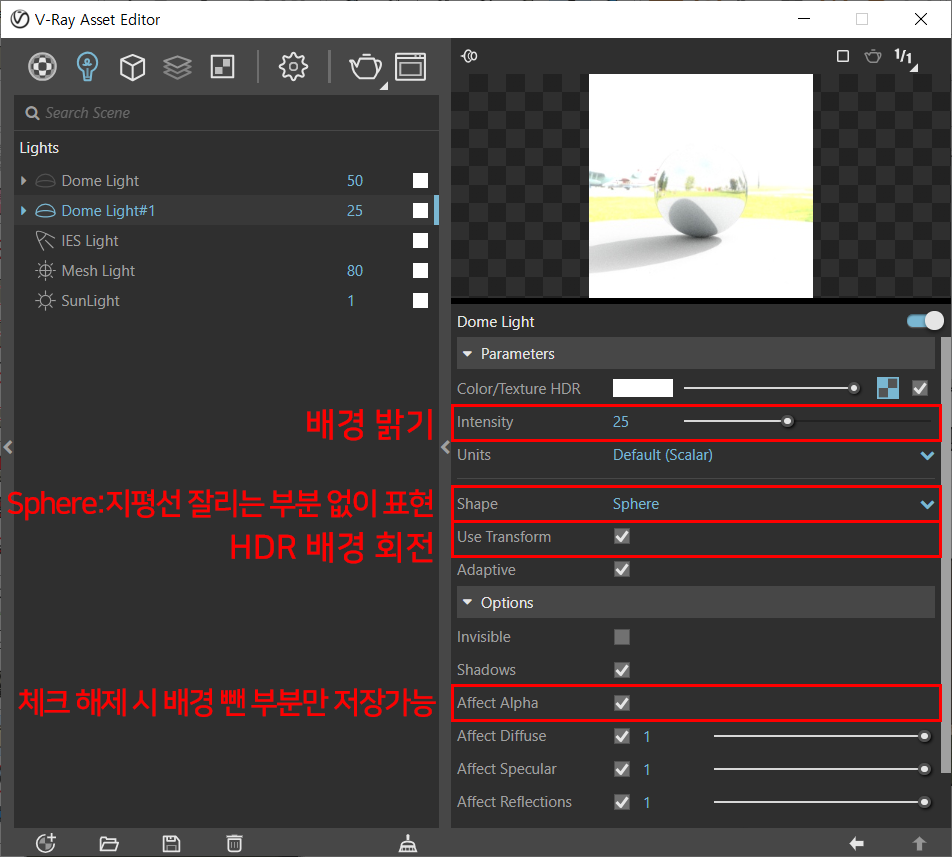The width and height of the screenshot is (952, 857).
Task: Uncheck the Affect Alpha checkbox
Action: [x=622, y=703]
